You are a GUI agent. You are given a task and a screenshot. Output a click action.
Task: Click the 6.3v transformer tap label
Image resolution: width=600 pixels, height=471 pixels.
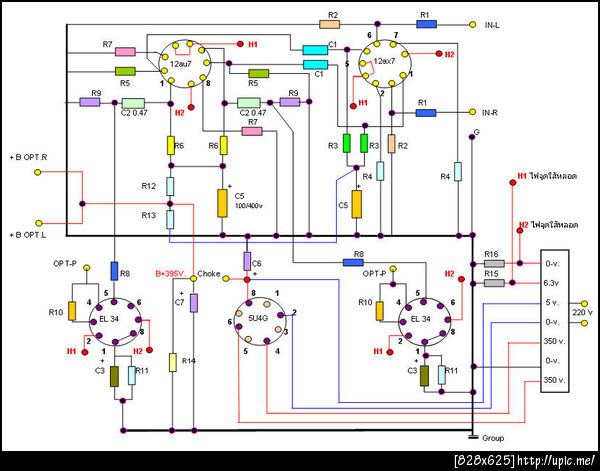551,282
